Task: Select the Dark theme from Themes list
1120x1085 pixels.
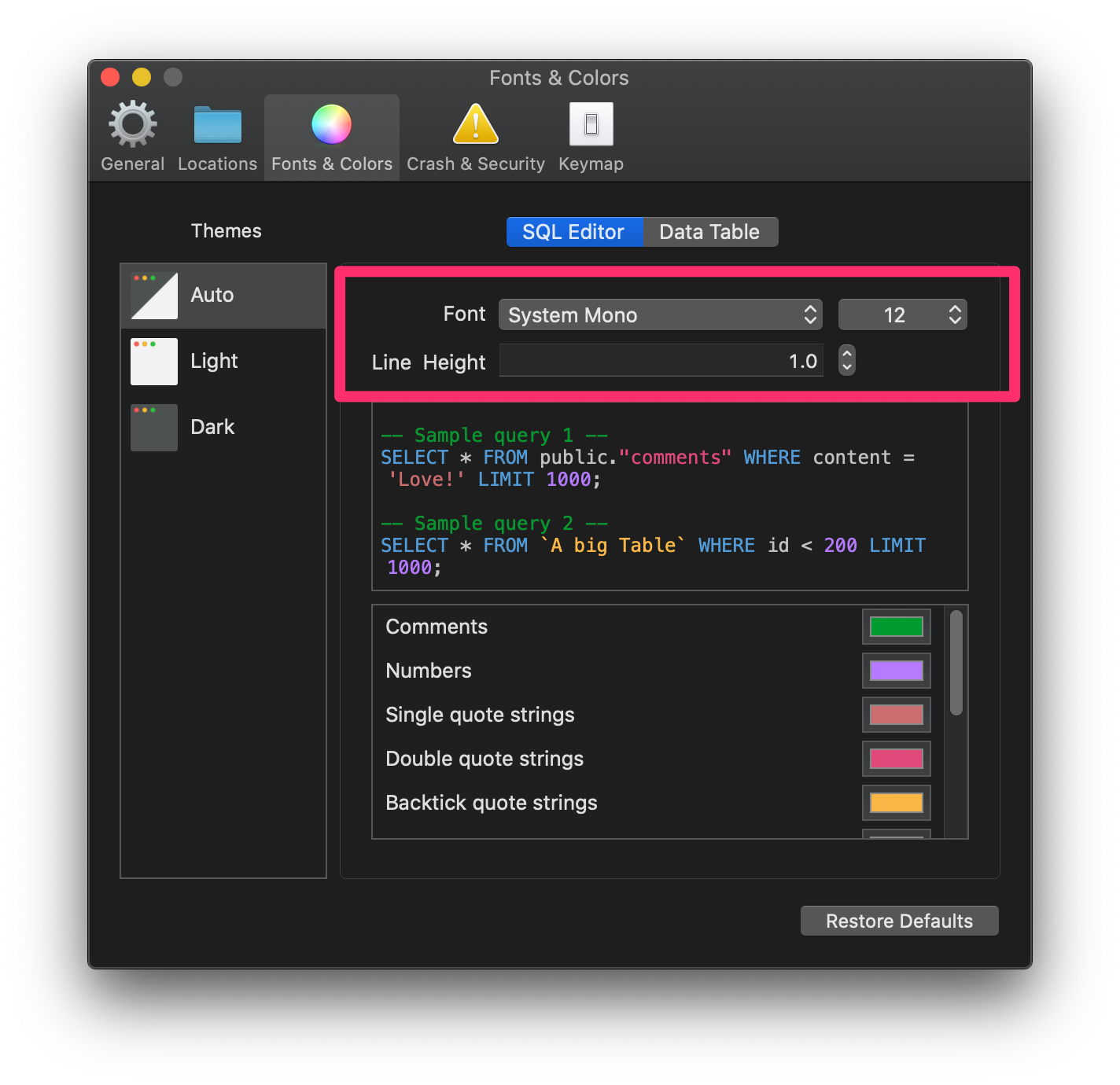Action: coord(212,427)
